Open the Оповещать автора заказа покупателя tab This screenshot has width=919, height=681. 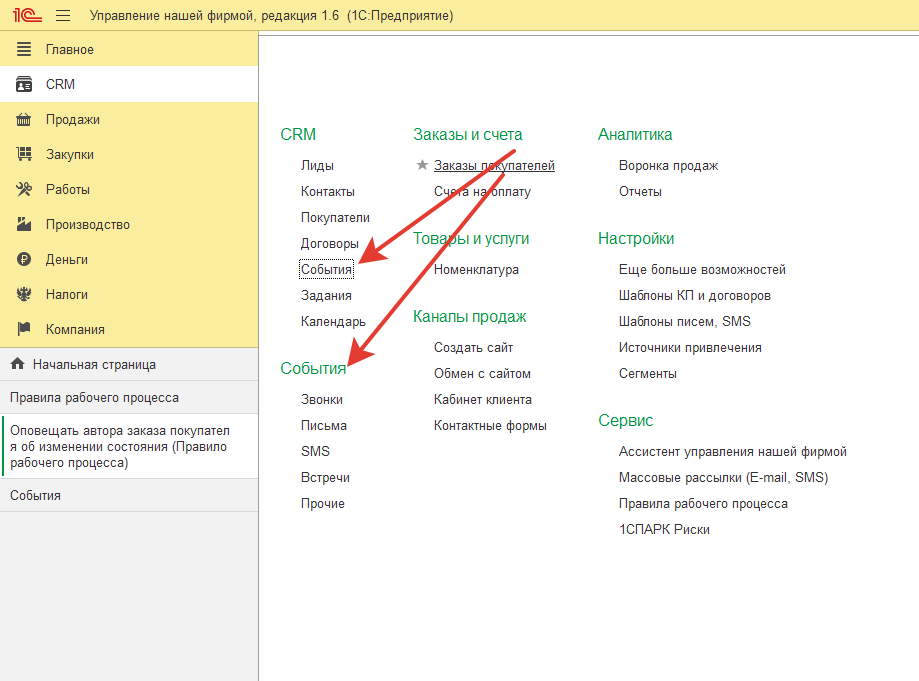(x=129, y=447)
